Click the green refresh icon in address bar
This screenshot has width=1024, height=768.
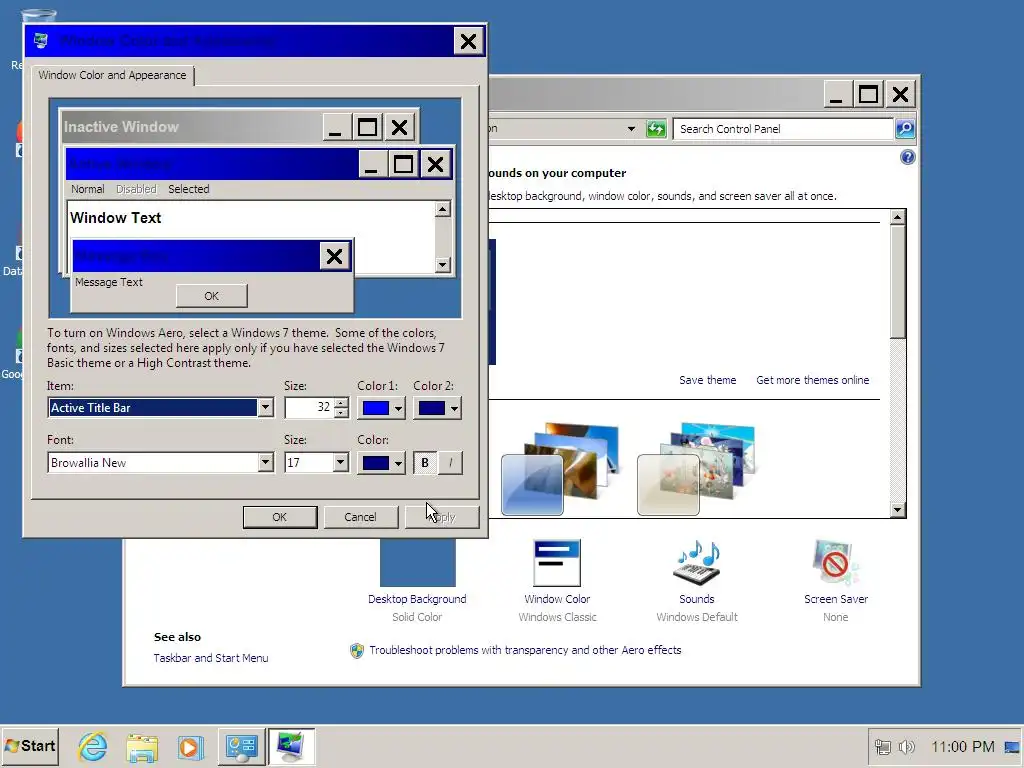tap(656, 129)
